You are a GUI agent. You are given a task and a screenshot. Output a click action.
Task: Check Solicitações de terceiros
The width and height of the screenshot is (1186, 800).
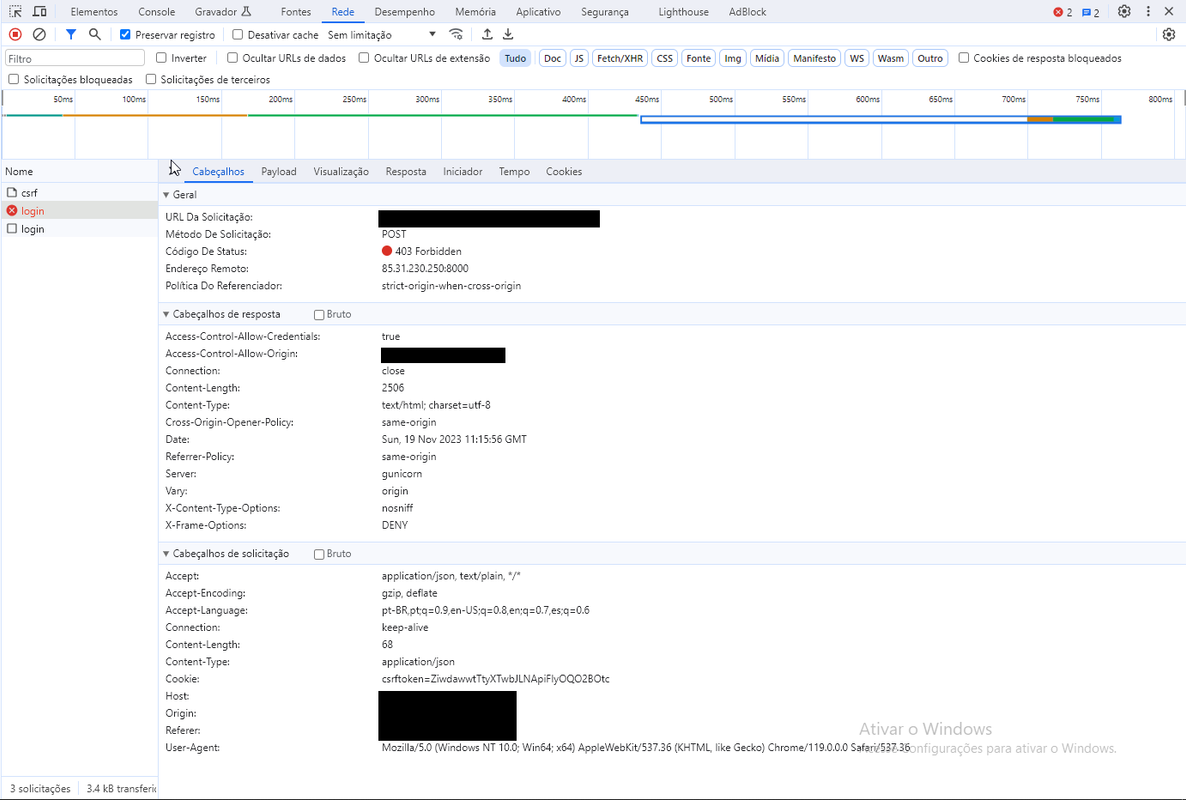(x=151, y=79)
